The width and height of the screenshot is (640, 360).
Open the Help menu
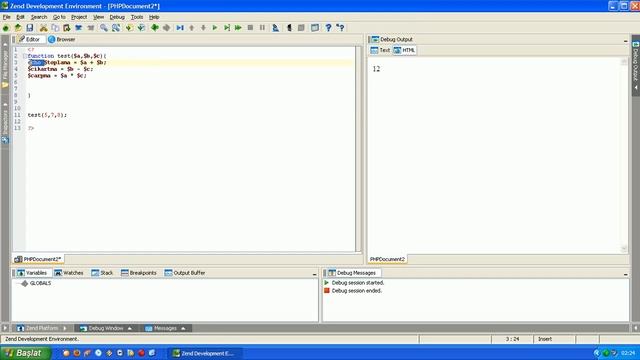click(154, 17)
